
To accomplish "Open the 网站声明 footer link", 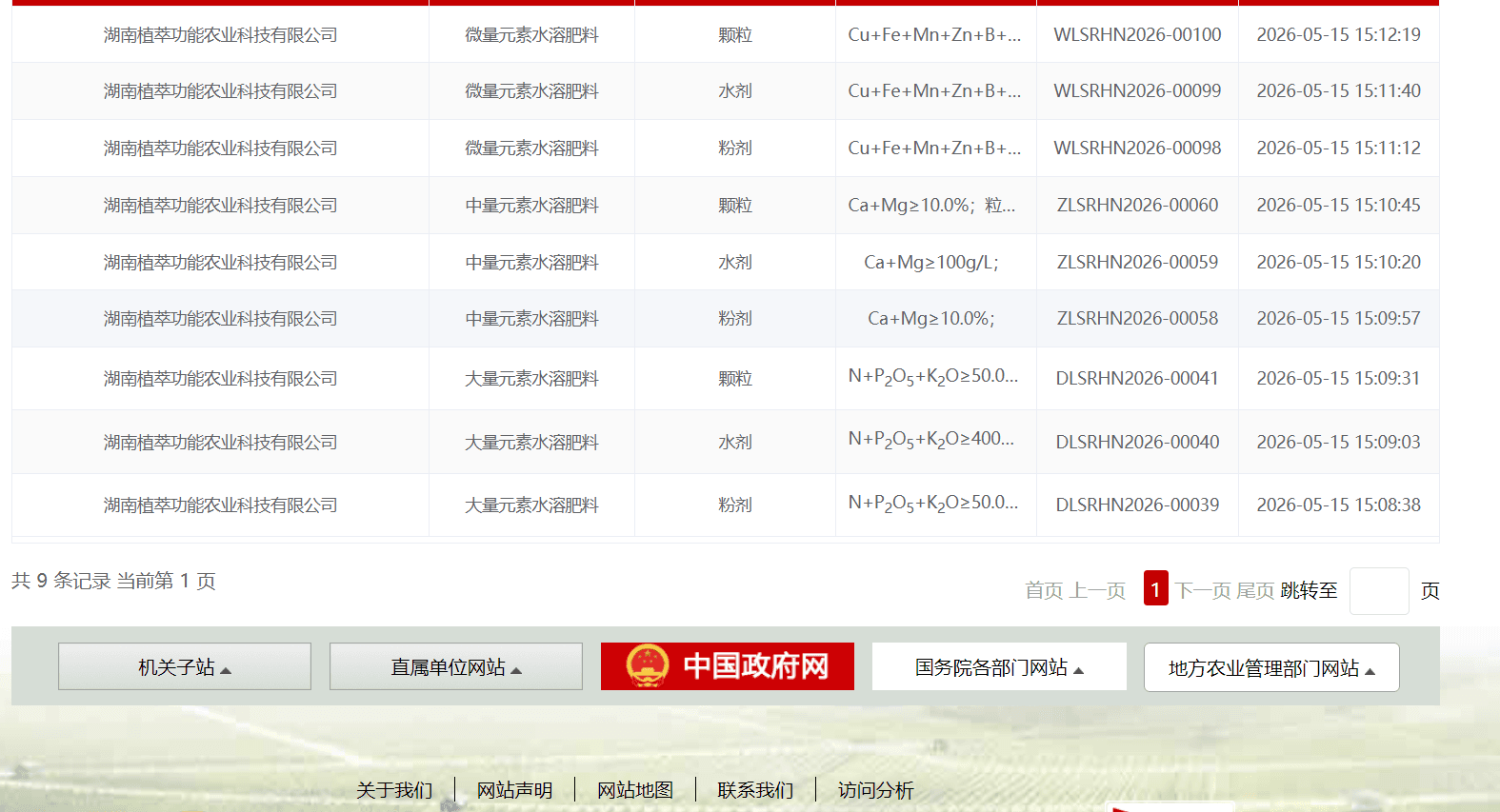I will 514,790.
